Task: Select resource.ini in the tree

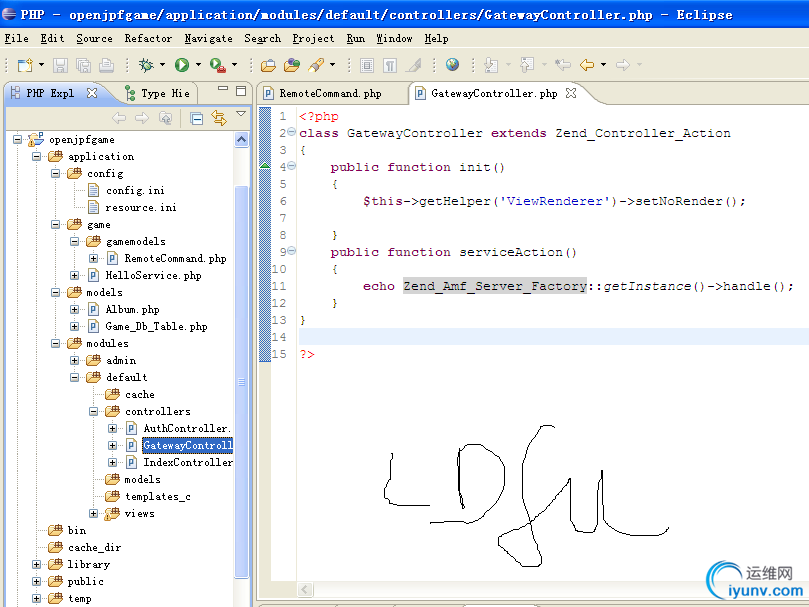Action: (x=141, y=207)
